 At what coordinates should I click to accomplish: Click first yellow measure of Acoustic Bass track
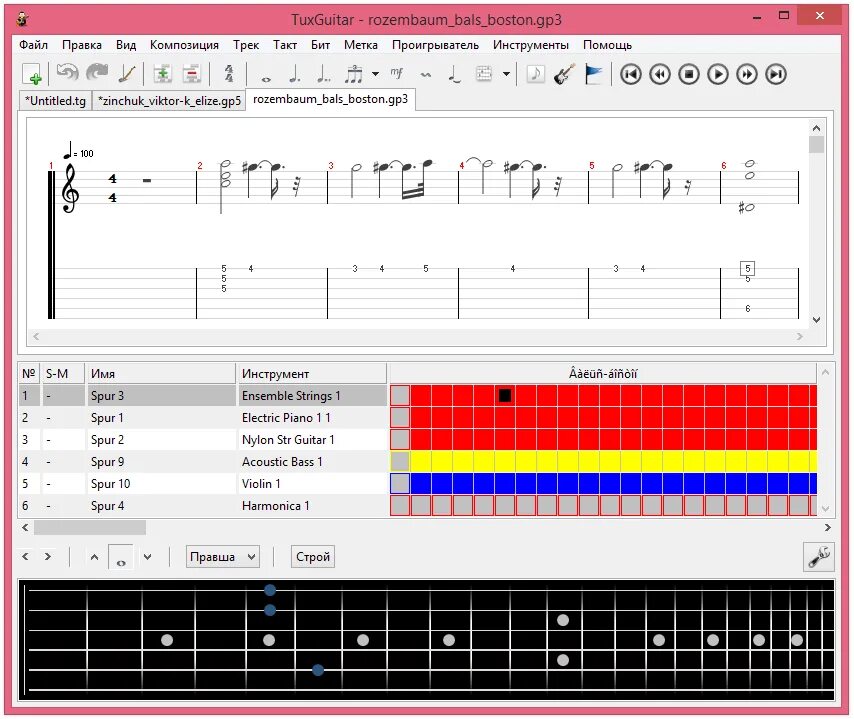point(421,461)
